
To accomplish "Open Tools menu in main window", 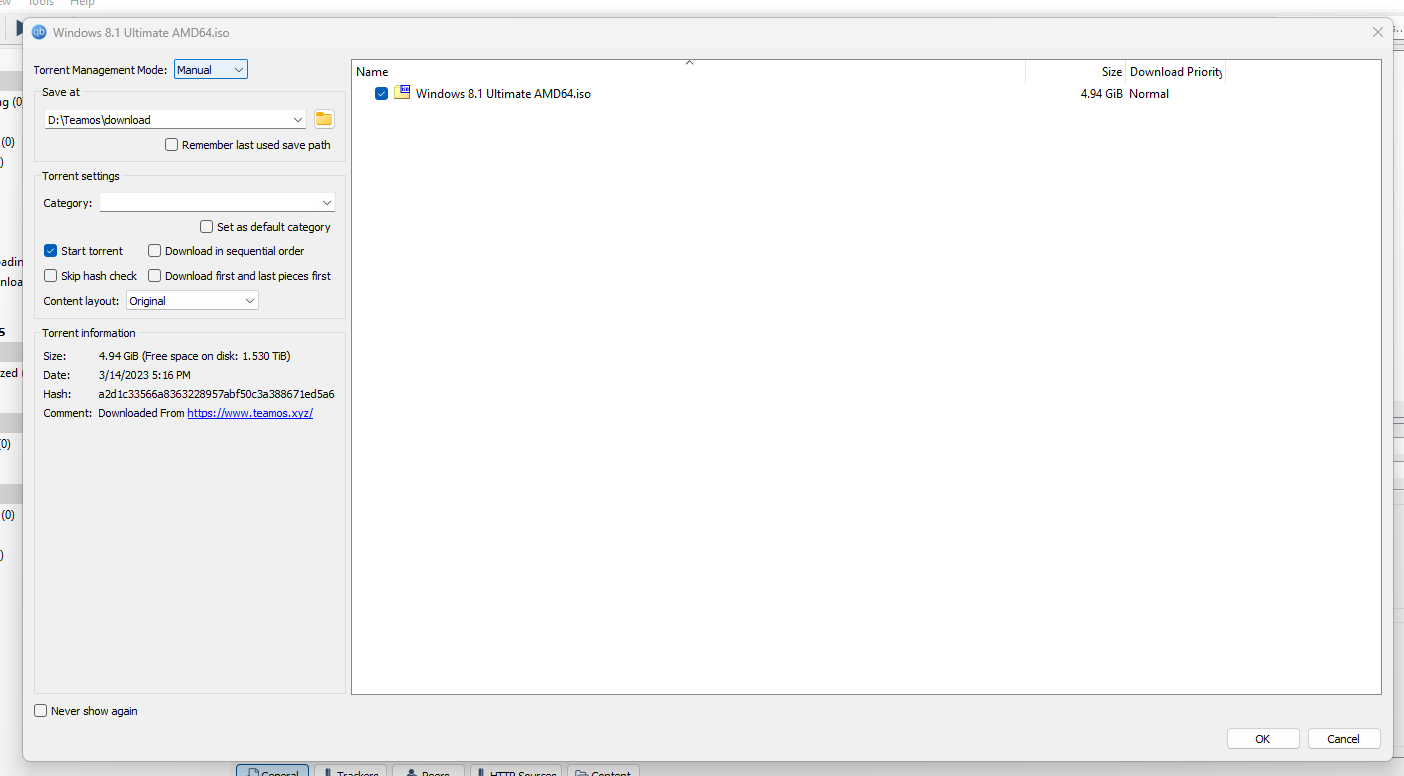I will 41,3.
